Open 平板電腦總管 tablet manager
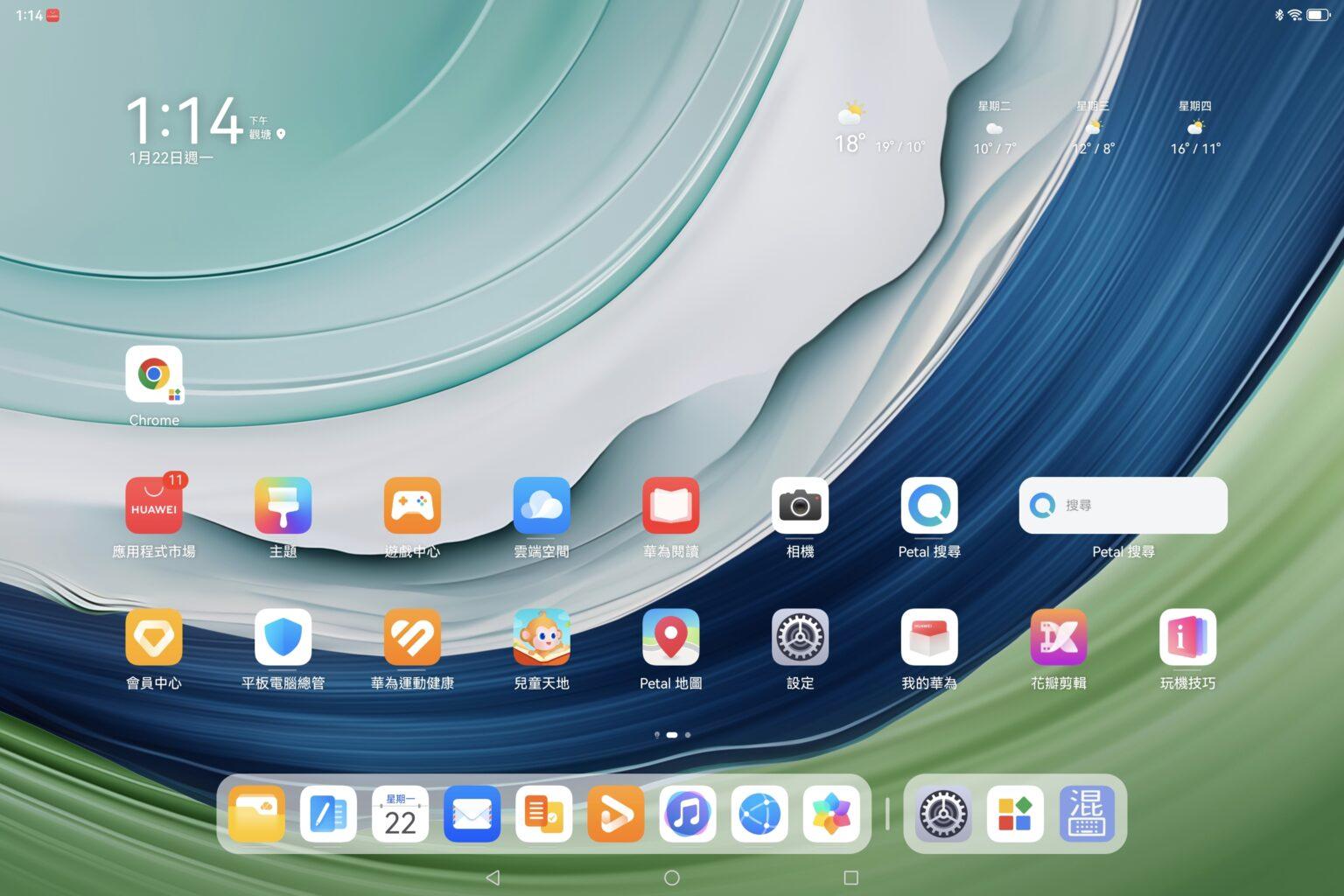The image size is (1344, 896). 283,638
